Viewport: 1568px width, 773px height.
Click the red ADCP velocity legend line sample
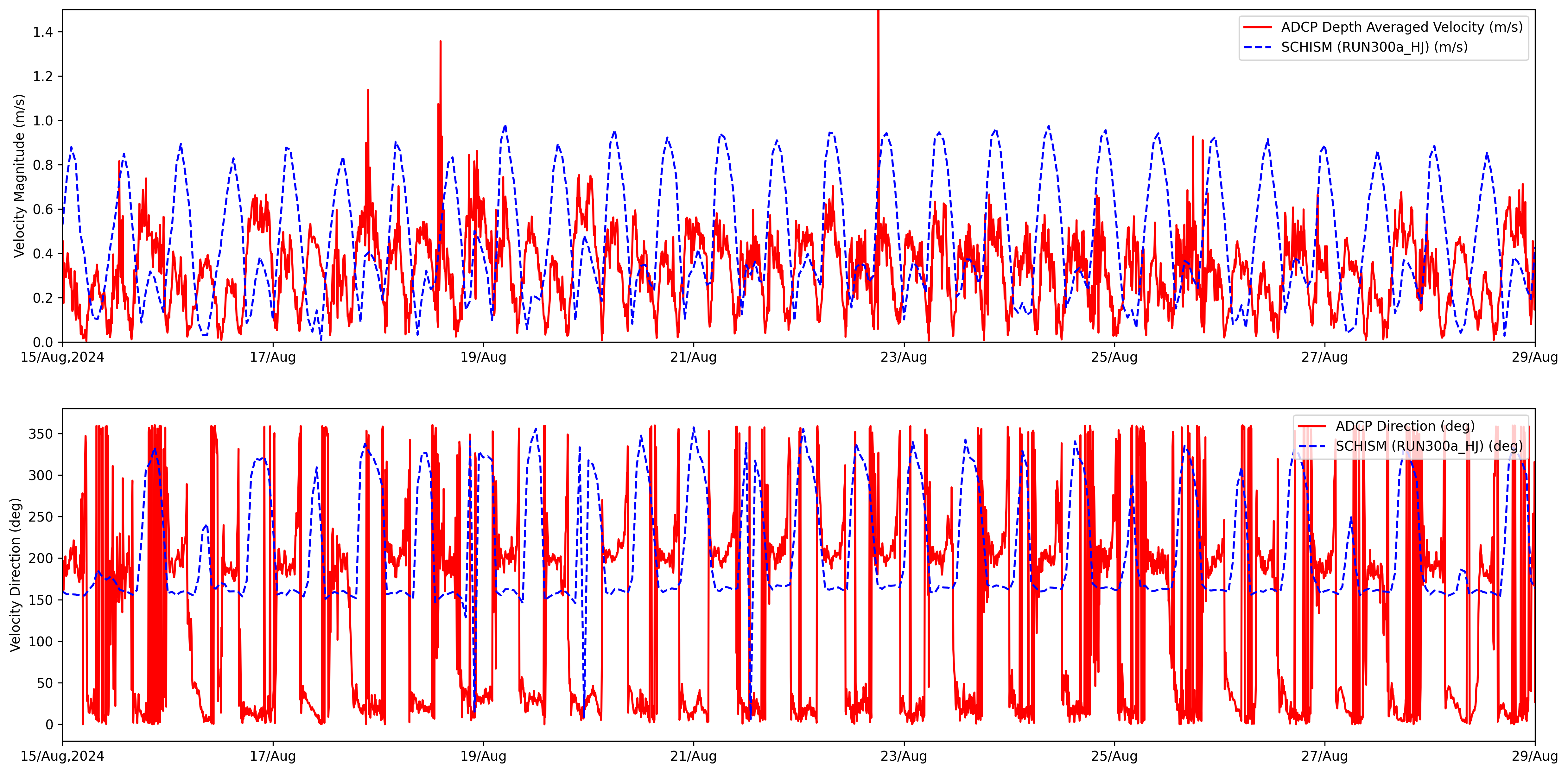(1258, 27)
